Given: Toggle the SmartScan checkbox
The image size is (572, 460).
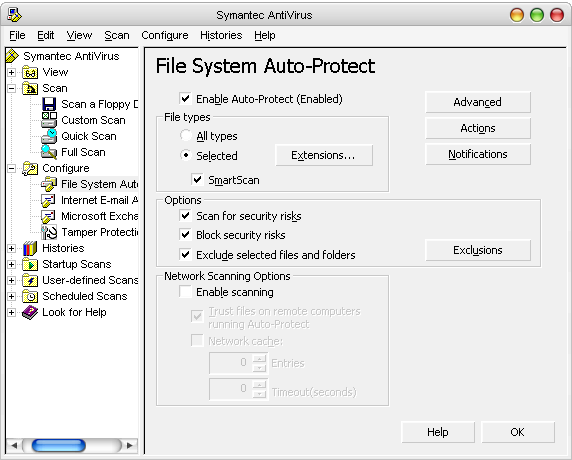Looking at the screenshot, I should click(x=197, y=179).
